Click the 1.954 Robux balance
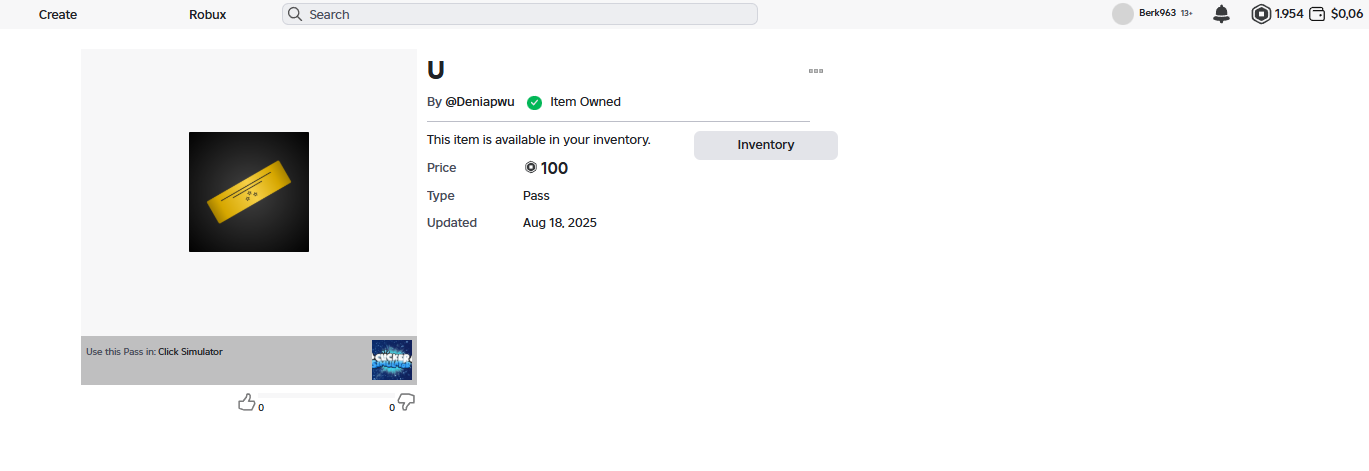This screenshot has height=471, width=1369. (x=1289, y=14)
